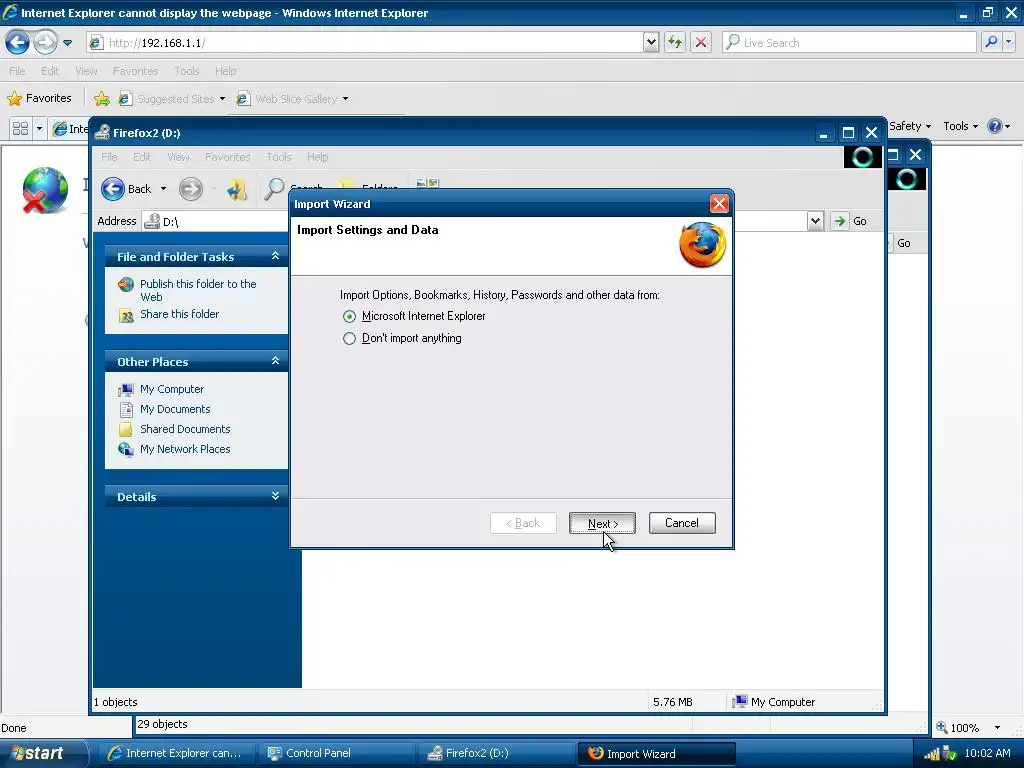Click Internet Explorer forward arrow
This screenshot has height=768, width=1024.
click(45, 42)
